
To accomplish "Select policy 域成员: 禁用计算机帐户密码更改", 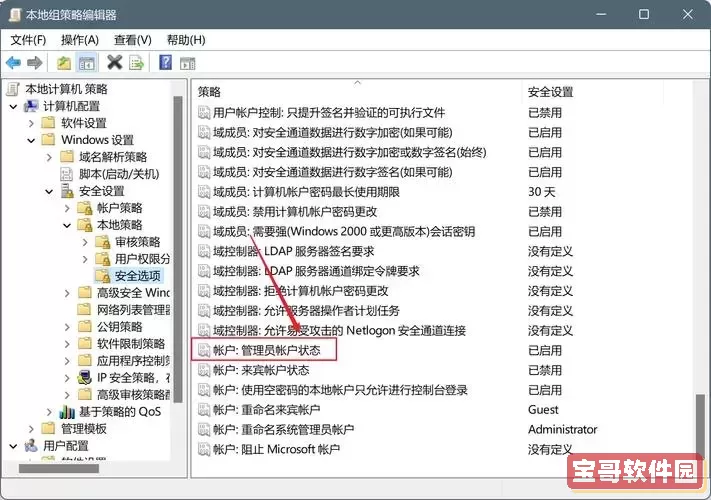I will point(295,212).
